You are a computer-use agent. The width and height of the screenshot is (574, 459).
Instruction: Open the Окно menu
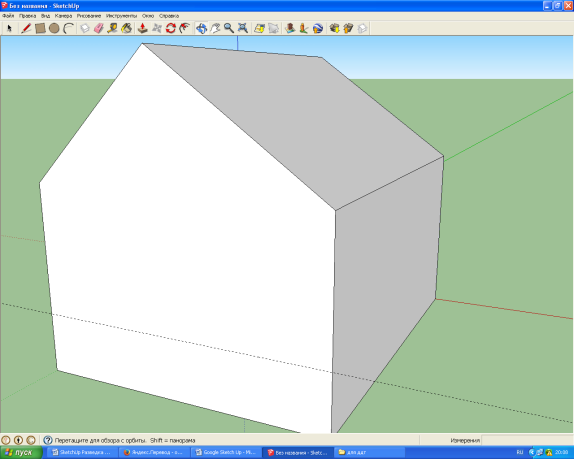(148, 16)
